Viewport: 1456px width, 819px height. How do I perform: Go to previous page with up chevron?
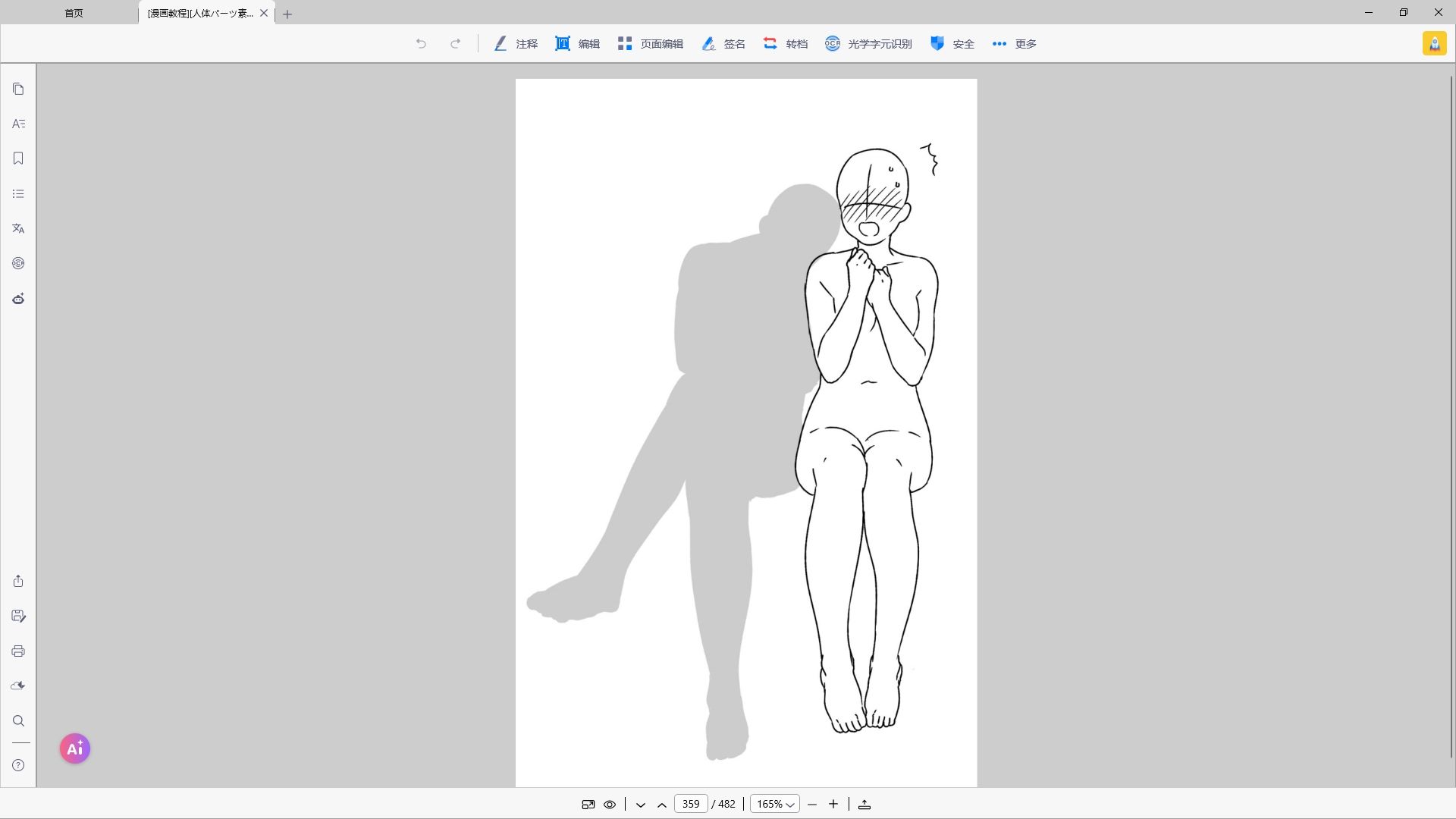pyautogui.click(x=662, y=805)
